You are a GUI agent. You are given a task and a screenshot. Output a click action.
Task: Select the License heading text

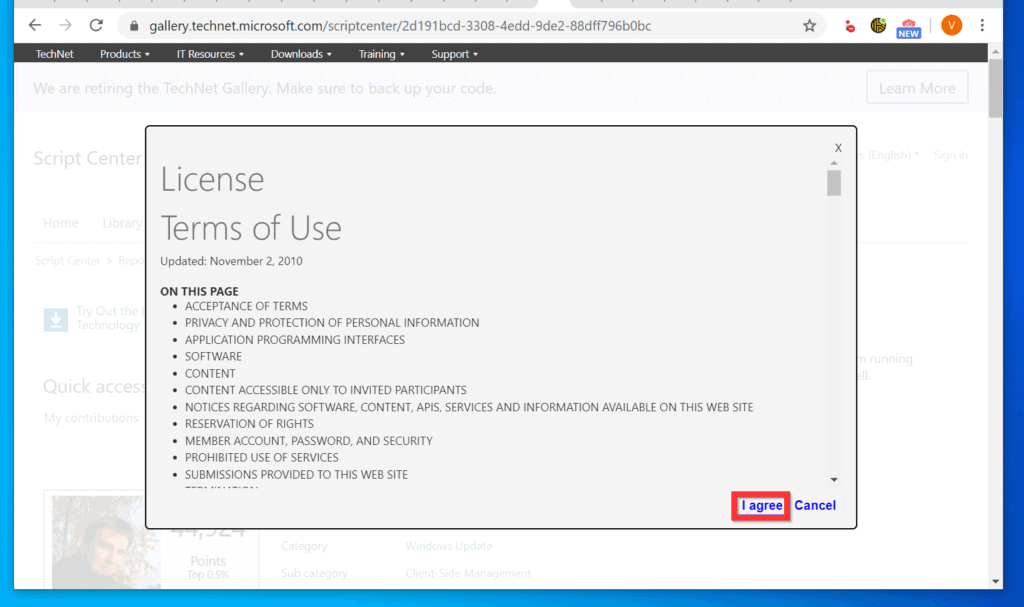pyautogui.click(x=212, y=178)
